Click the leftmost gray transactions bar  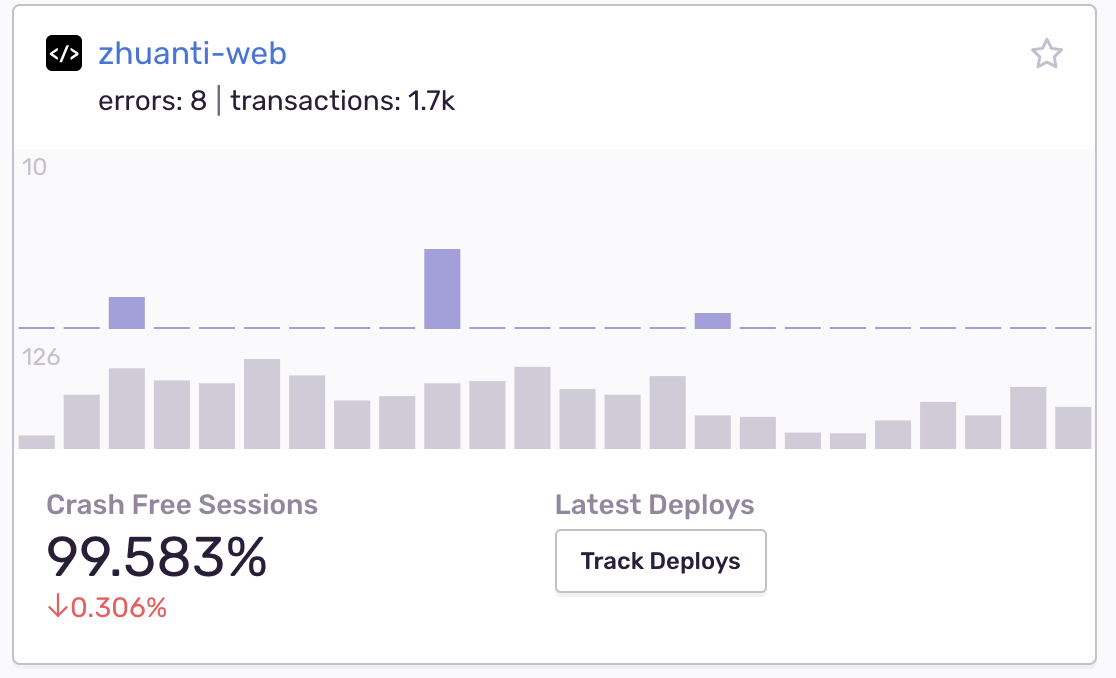[37, 442]
